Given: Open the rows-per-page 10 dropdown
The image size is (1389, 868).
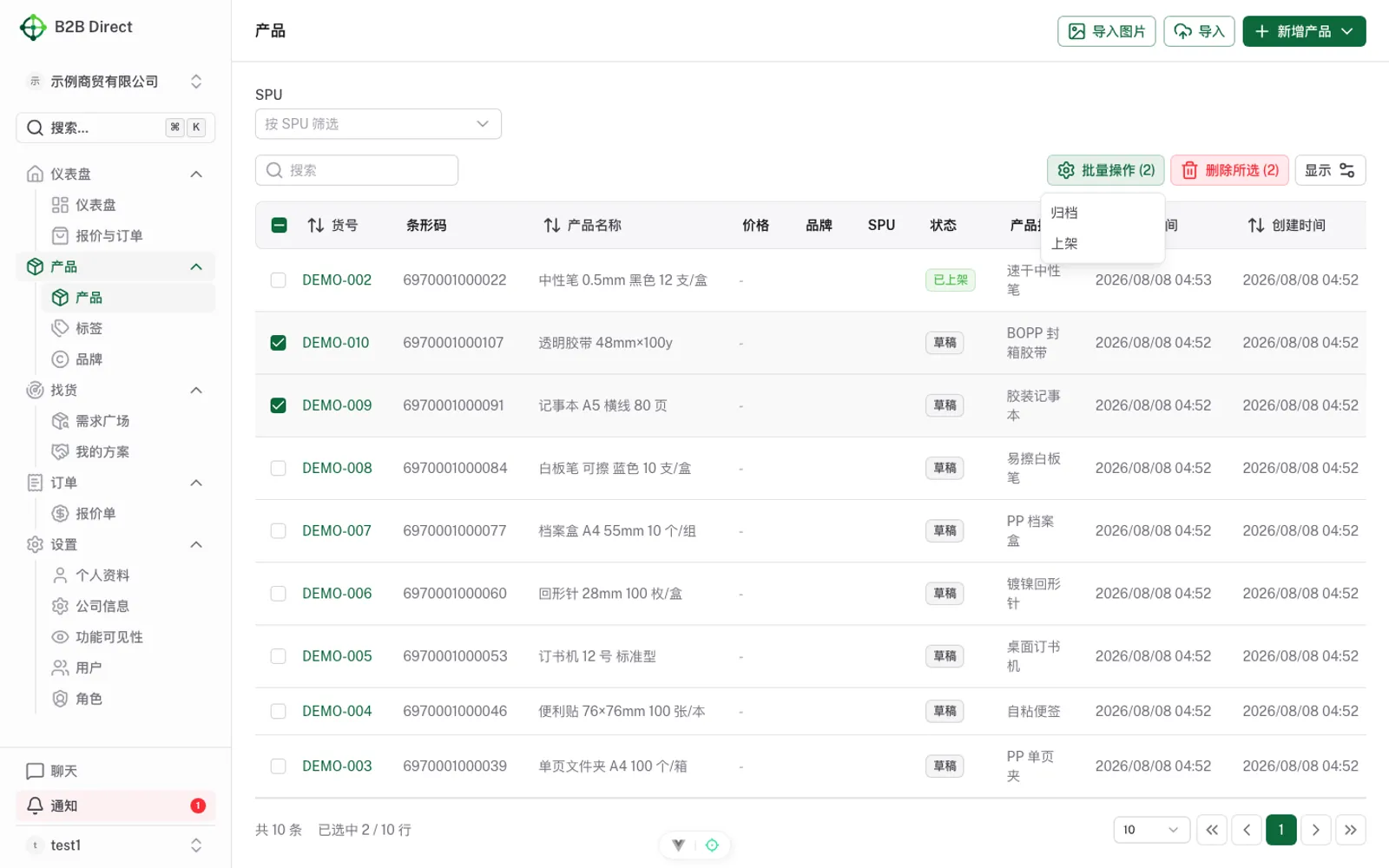Looking at the screenshot, I should point(1151,830).
